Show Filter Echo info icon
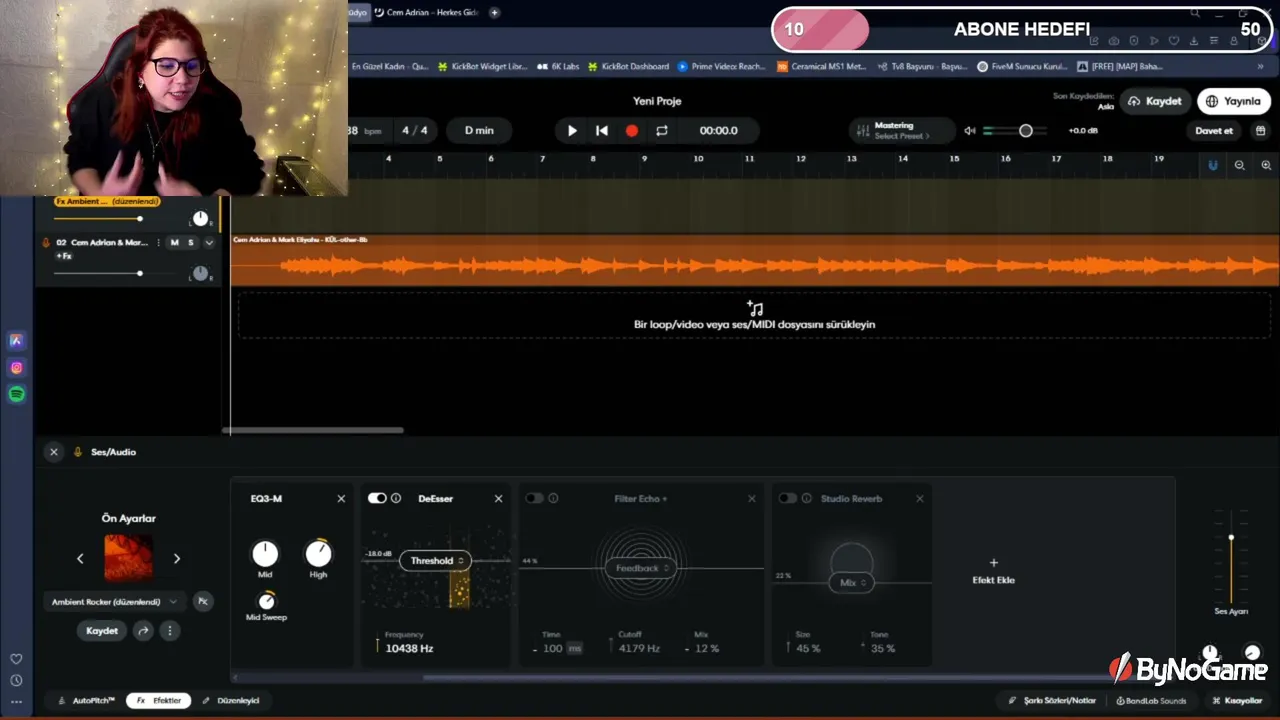 click(x=553, y=498)
